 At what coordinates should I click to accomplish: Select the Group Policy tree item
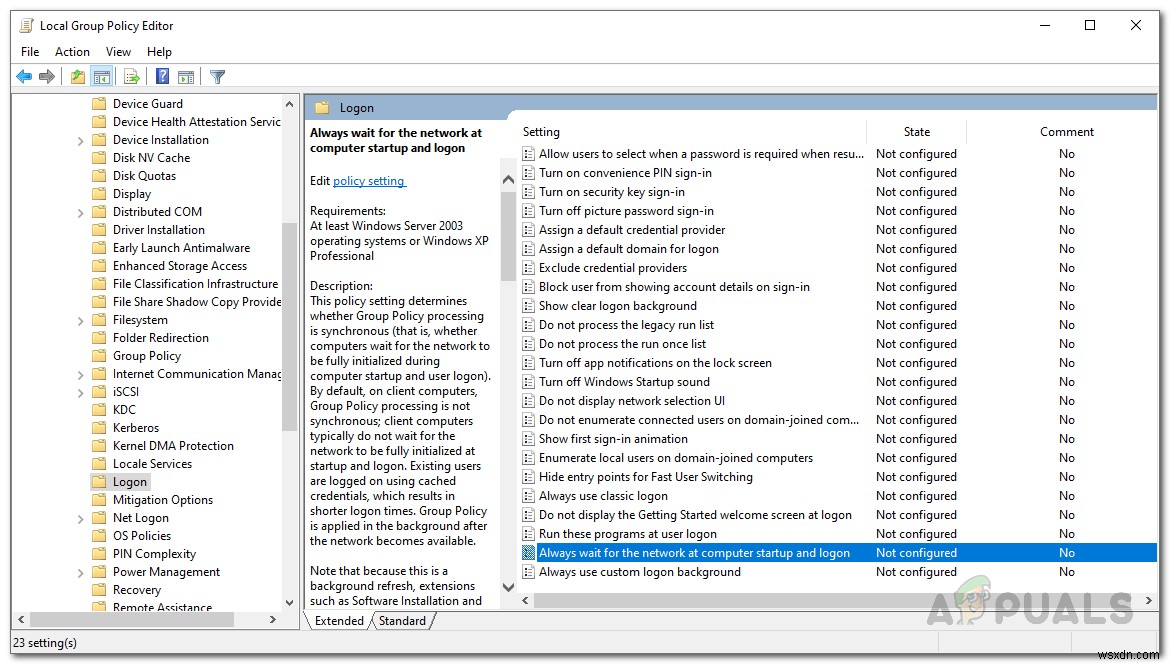point(147,356)
